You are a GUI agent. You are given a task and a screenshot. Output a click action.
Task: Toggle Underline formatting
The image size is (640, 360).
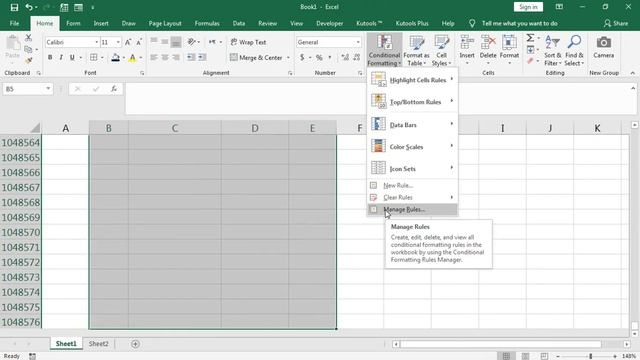[72, 58]
